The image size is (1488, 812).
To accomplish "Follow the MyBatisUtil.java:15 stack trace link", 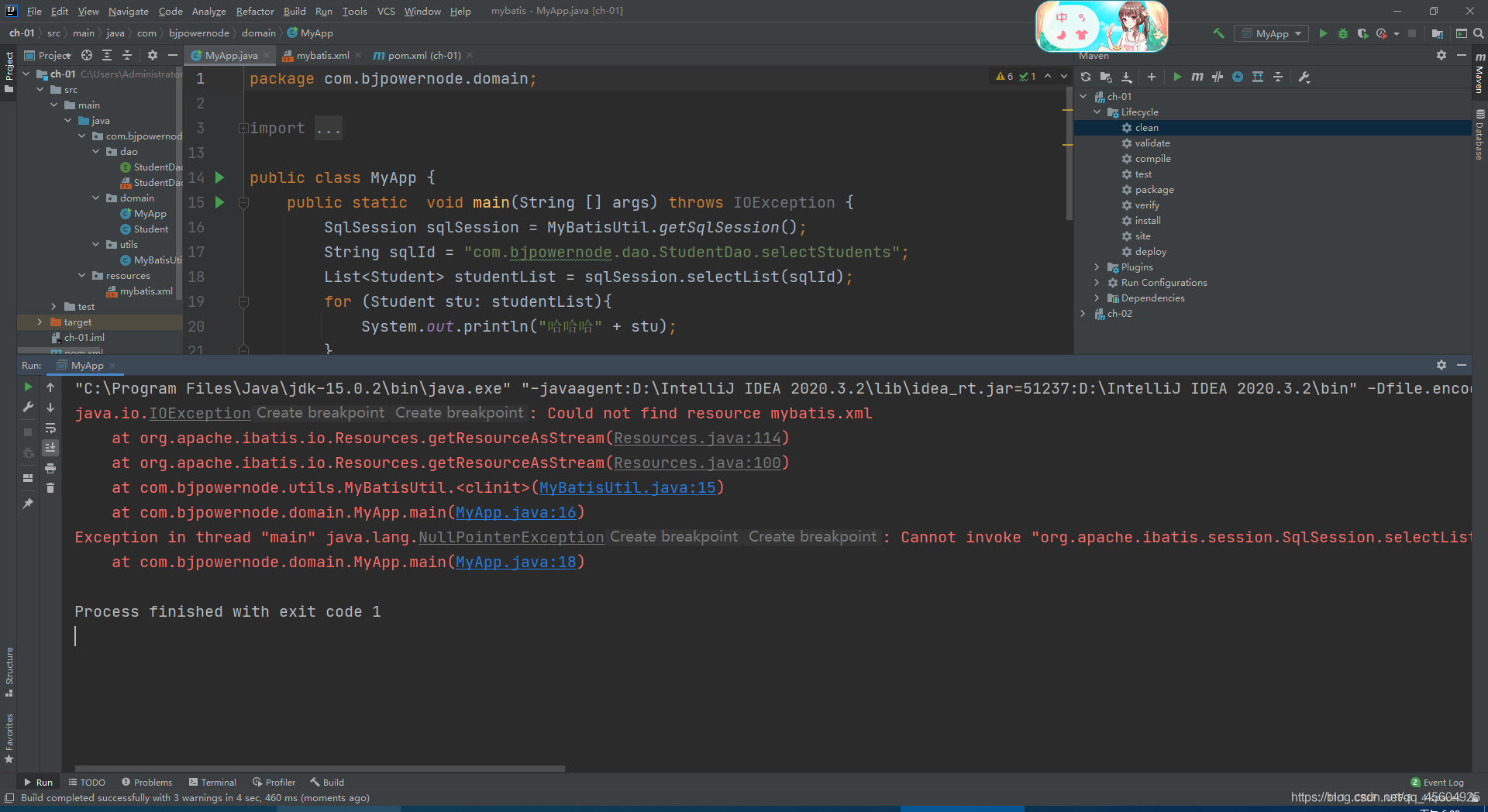I will (x=627, y=487).
